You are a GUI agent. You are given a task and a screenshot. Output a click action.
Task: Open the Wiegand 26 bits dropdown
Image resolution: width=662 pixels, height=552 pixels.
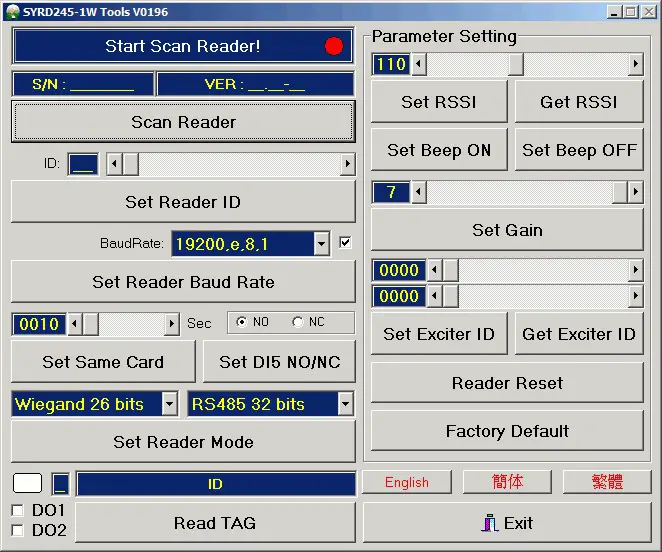169,404
